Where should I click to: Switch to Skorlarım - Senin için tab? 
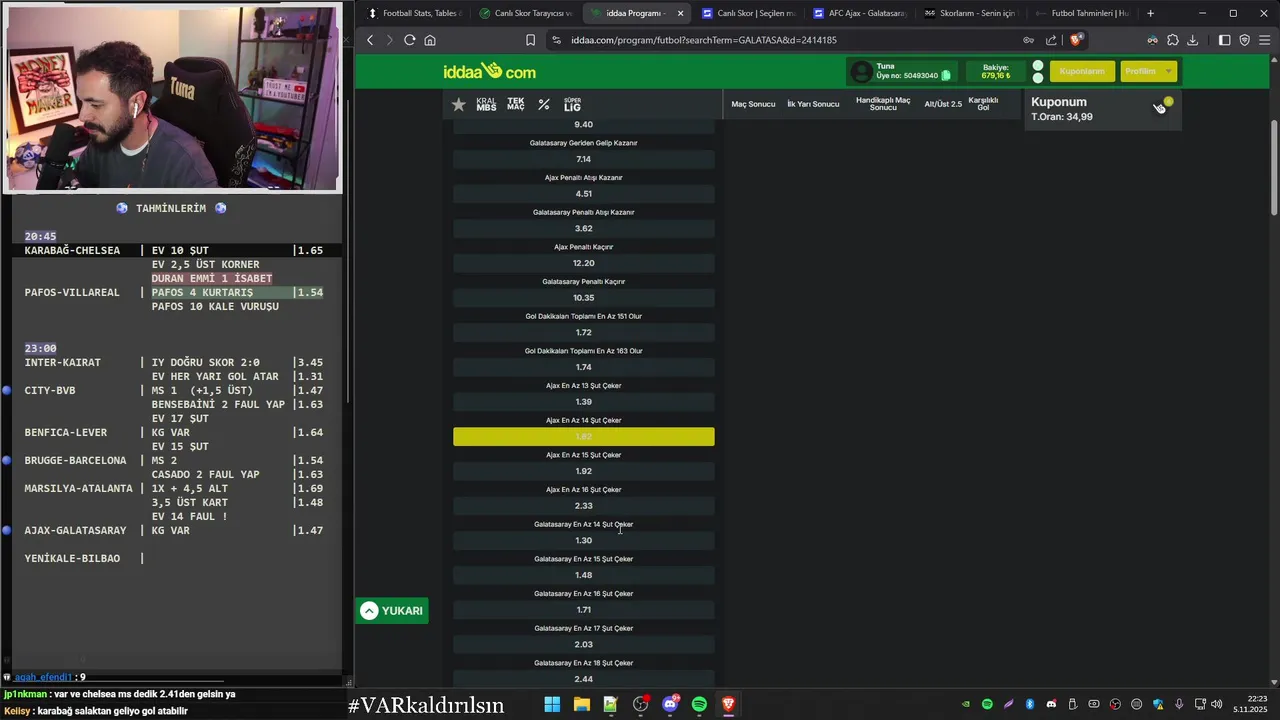click(x=972, y=13)
